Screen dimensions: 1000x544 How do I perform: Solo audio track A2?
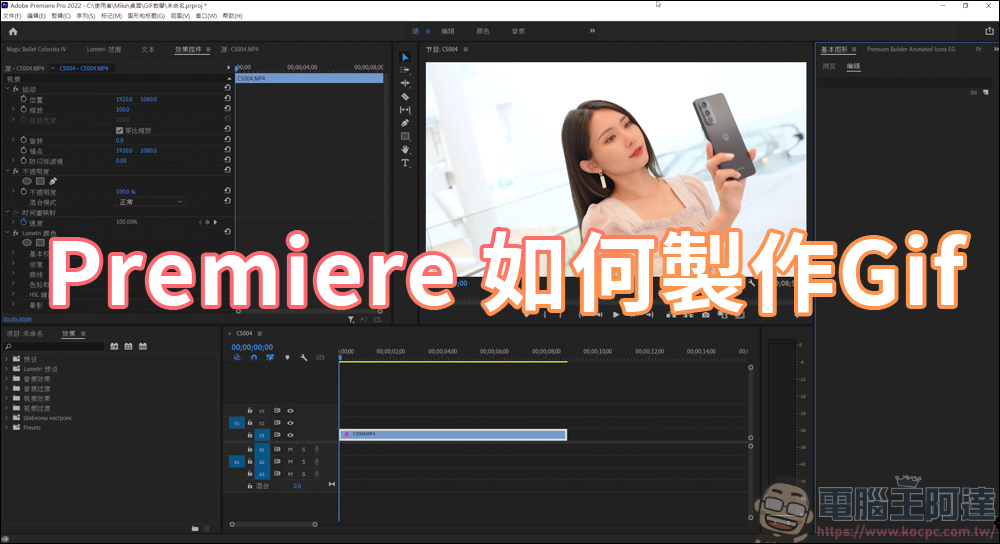[304, 462]
